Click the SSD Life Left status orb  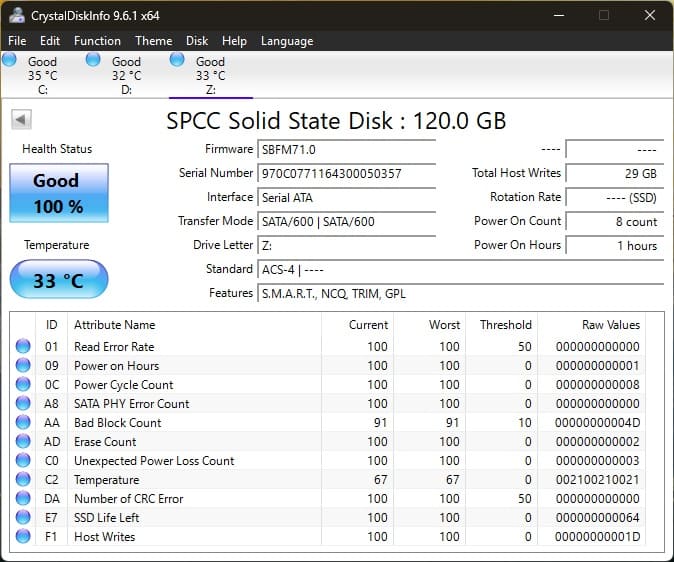[23, 517]
